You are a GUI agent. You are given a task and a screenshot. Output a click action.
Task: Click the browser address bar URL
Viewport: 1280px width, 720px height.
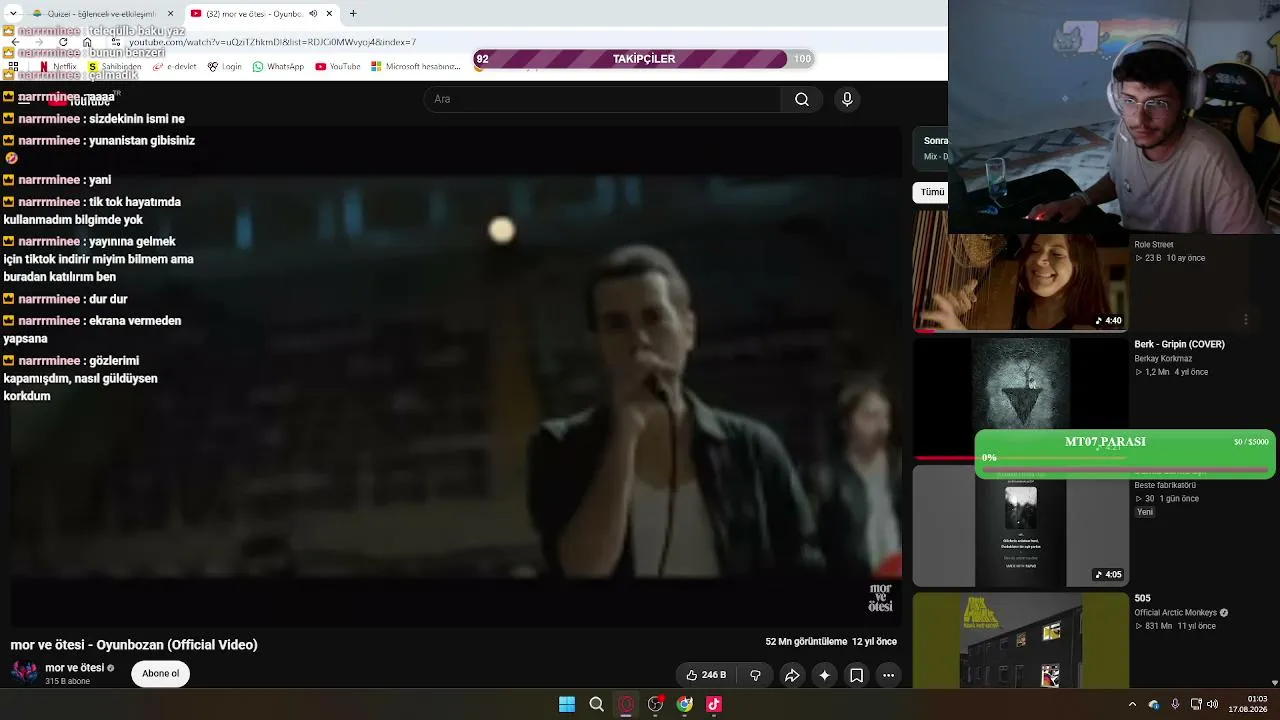[x=272, y=43]
